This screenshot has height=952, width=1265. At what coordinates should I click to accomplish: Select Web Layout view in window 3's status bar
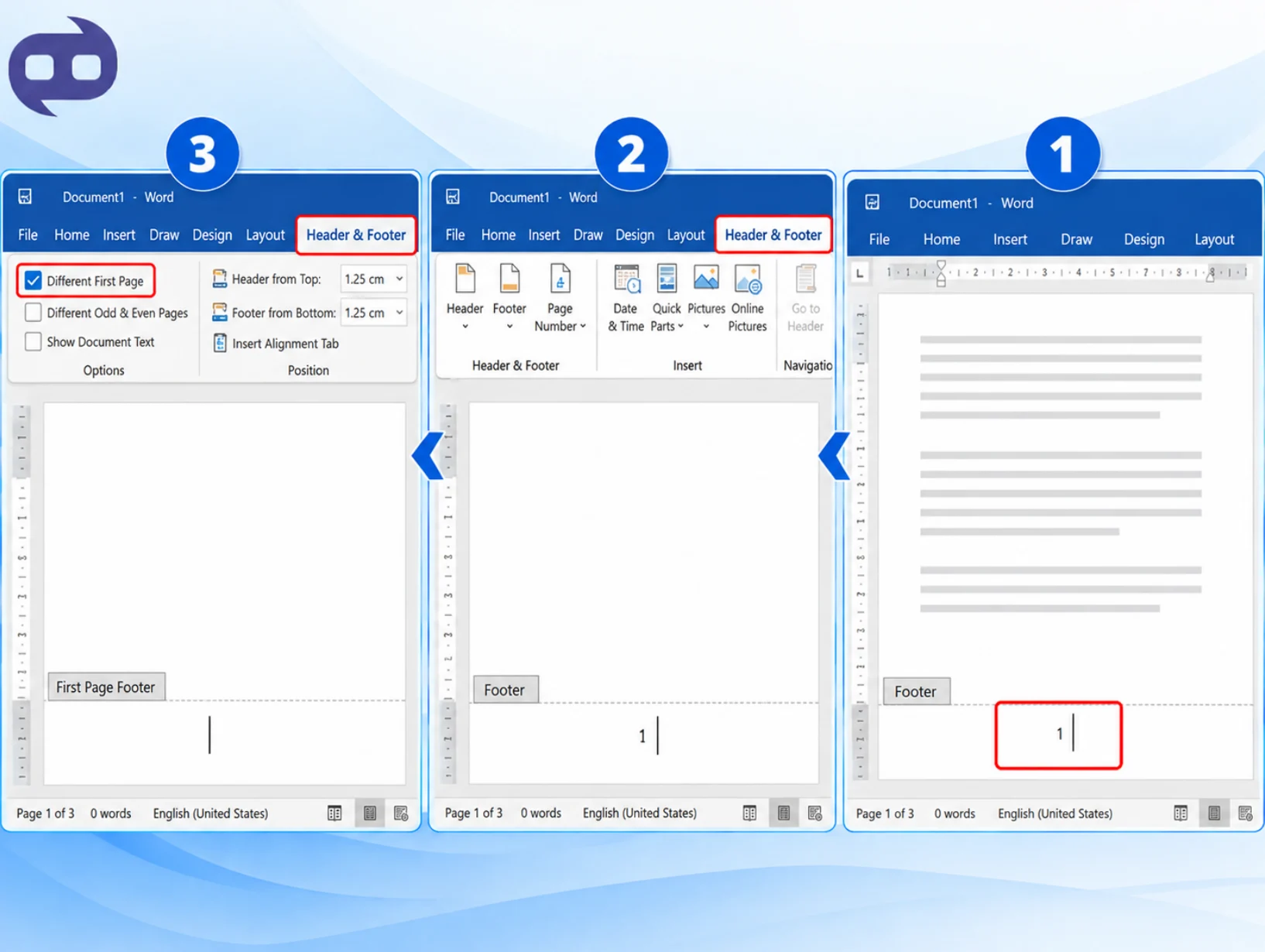pos(401,813)
